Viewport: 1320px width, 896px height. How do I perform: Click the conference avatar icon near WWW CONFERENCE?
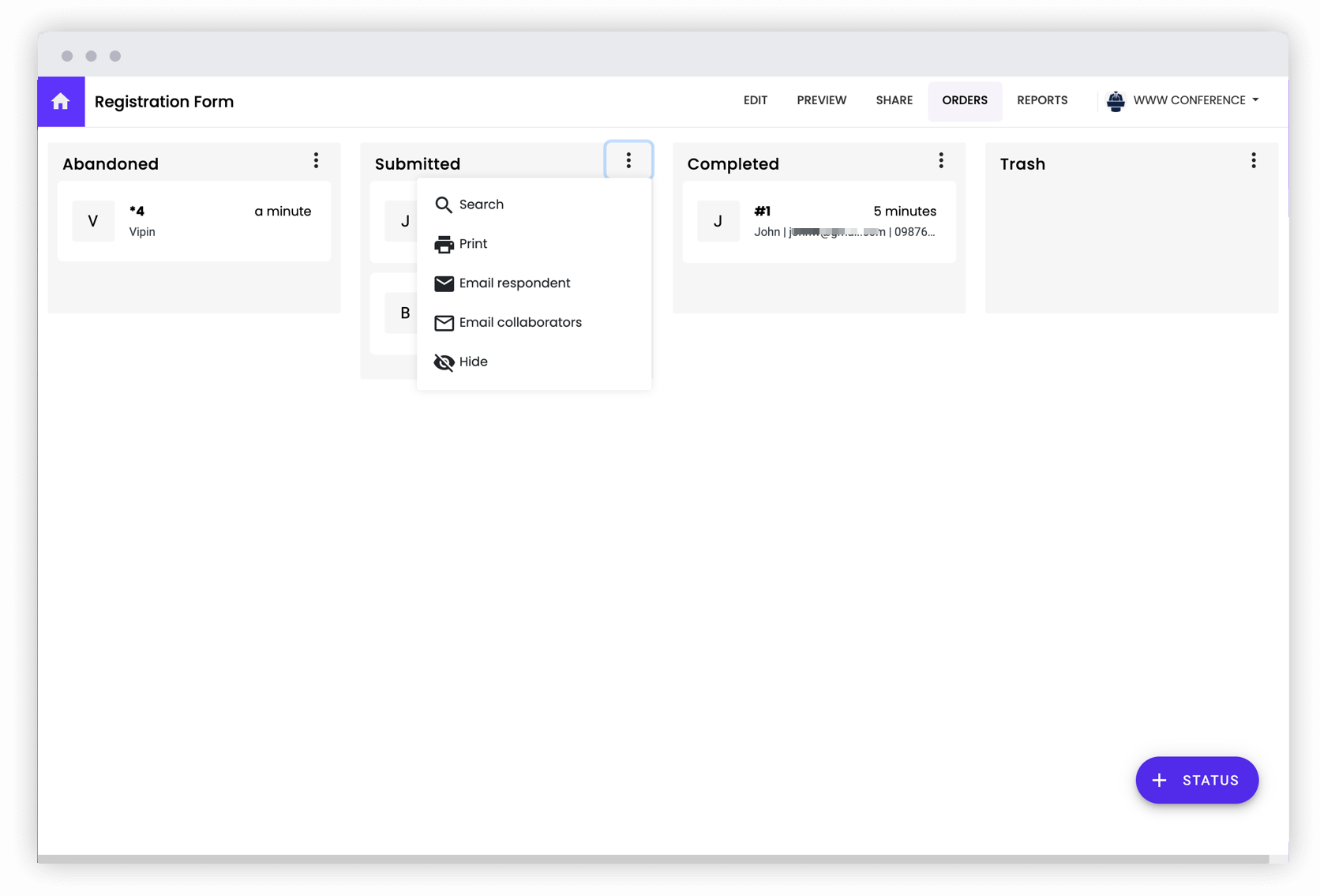click(1116, 100)
